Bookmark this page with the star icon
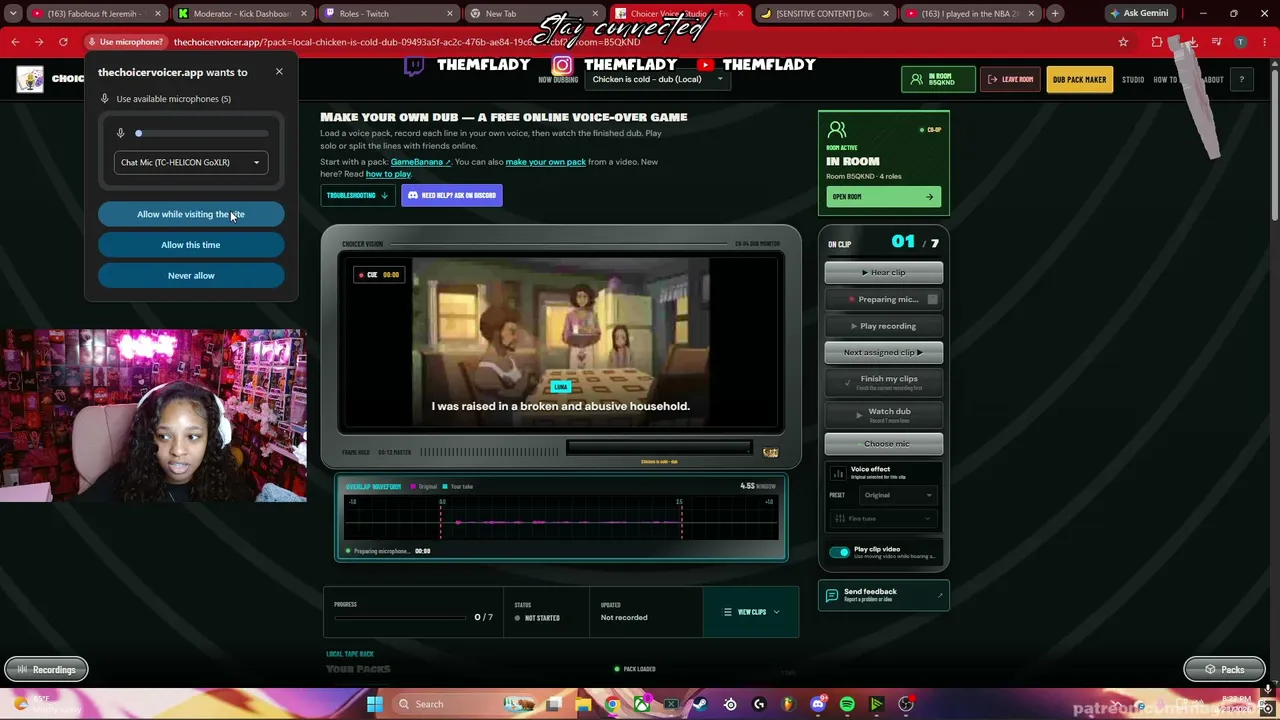 1123,42
